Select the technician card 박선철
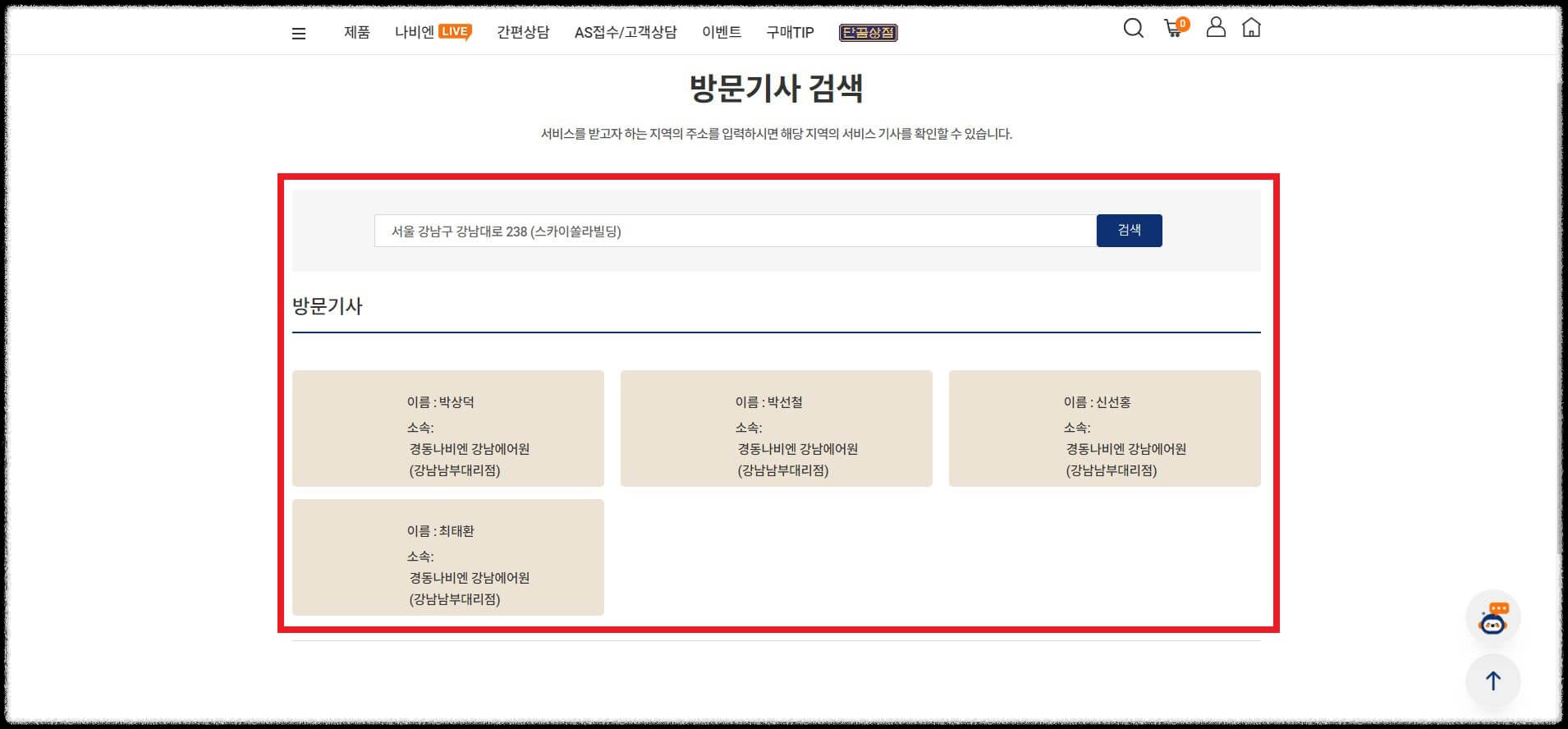This screenshot has width=1568, height=729. click(776, 429)
